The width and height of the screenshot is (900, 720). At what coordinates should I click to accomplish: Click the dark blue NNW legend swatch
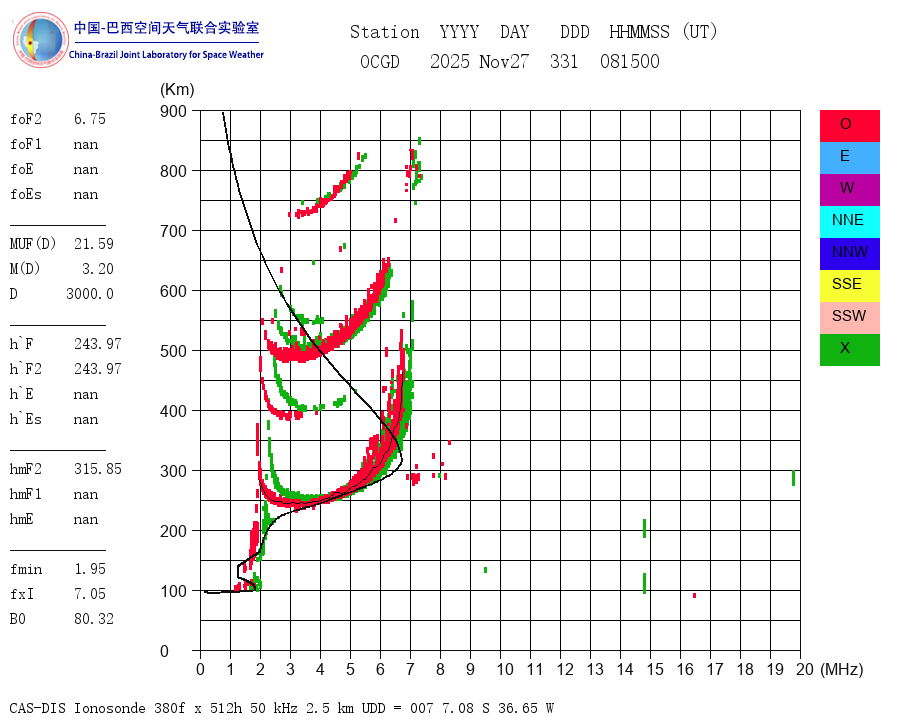coord(849,254)
